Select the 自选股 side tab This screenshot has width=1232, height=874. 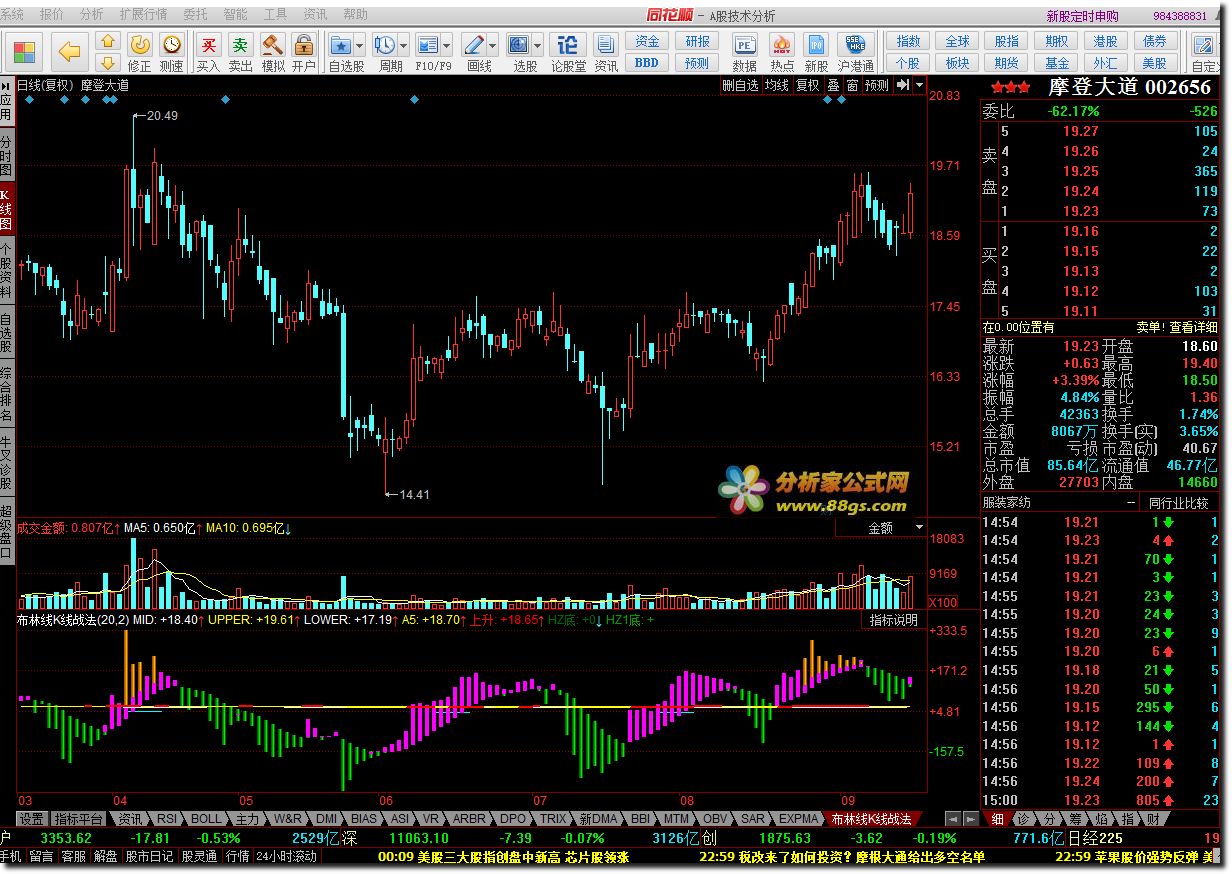coord(7,331)
